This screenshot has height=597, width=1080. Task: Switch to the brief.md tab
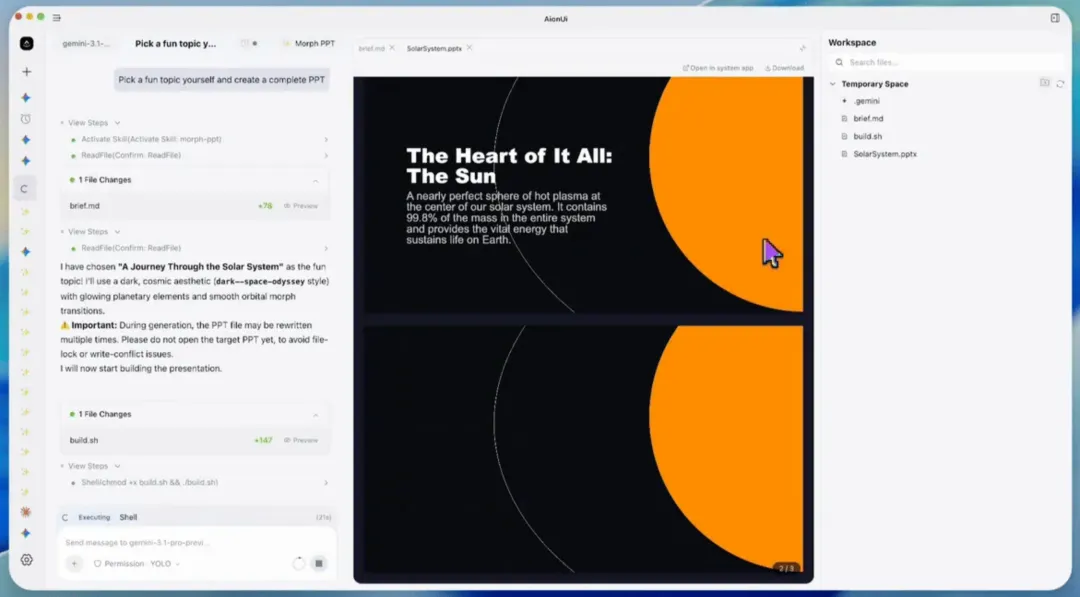click(x=371, y=48)
